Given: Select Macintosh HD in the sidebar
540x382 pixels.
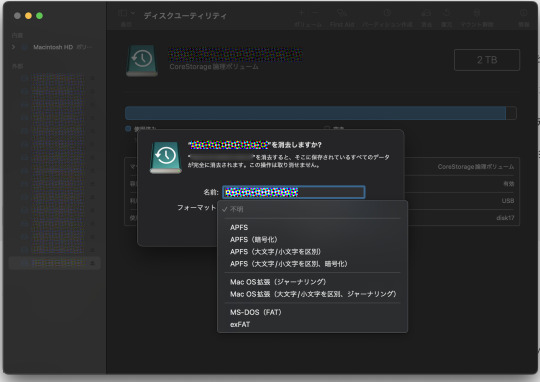Looking at the screenshot, I should (53, 47).
